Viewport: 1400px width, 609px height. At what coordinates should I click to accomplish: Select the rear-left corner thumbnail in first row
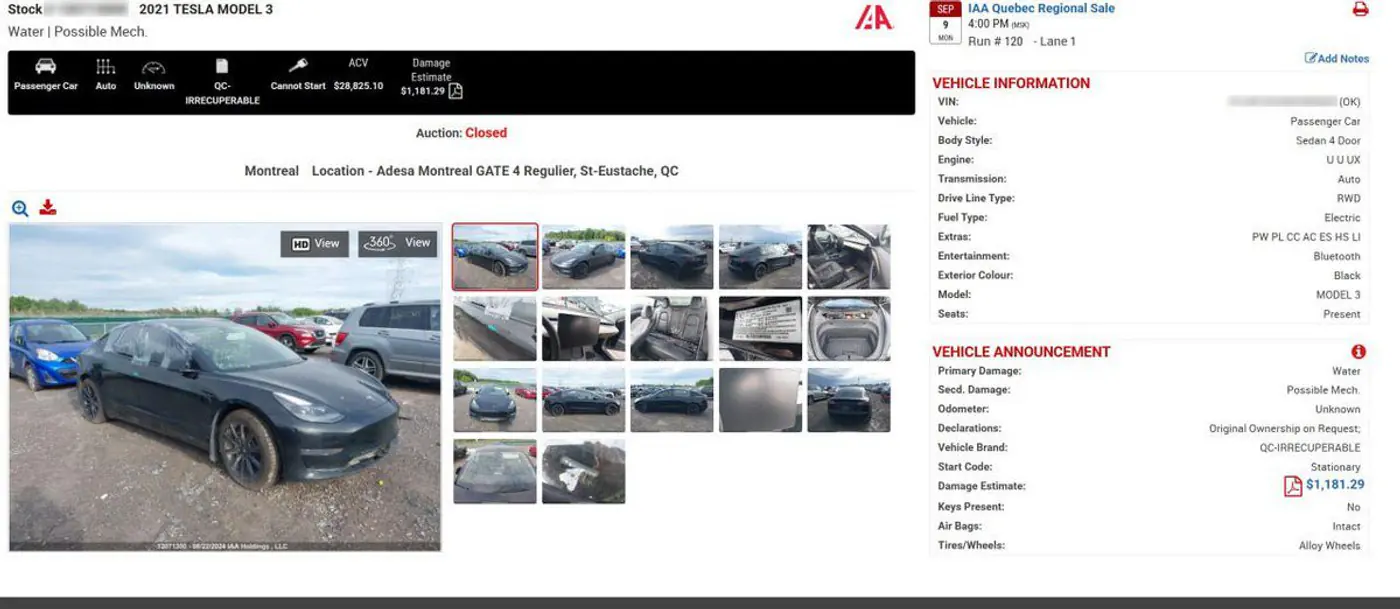pyautogui.click(x=760, y=257)
